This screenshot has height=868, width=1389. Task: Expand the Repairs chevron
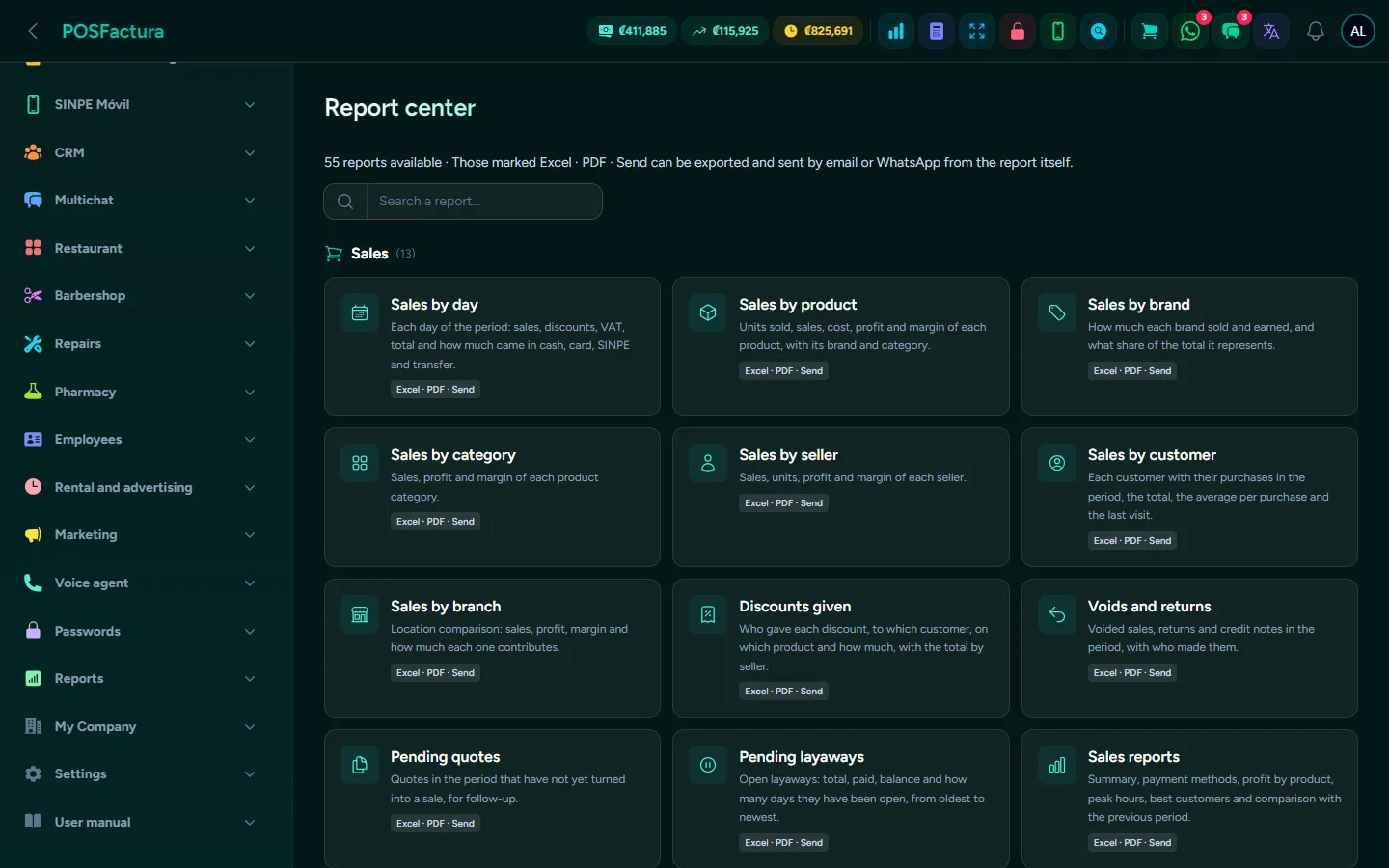click(250, 343)
